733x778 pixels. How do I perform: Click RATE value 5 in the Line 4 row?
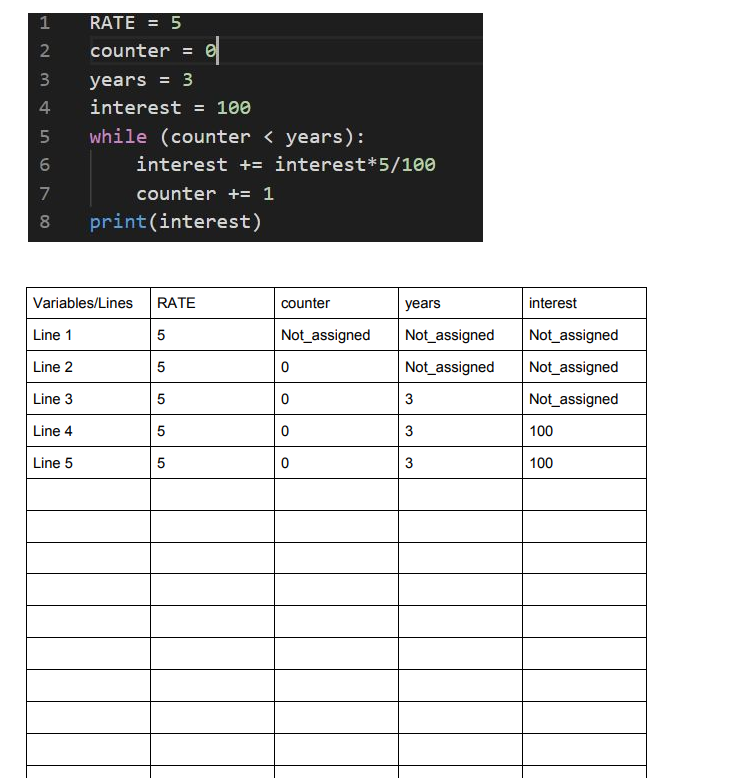161,431
